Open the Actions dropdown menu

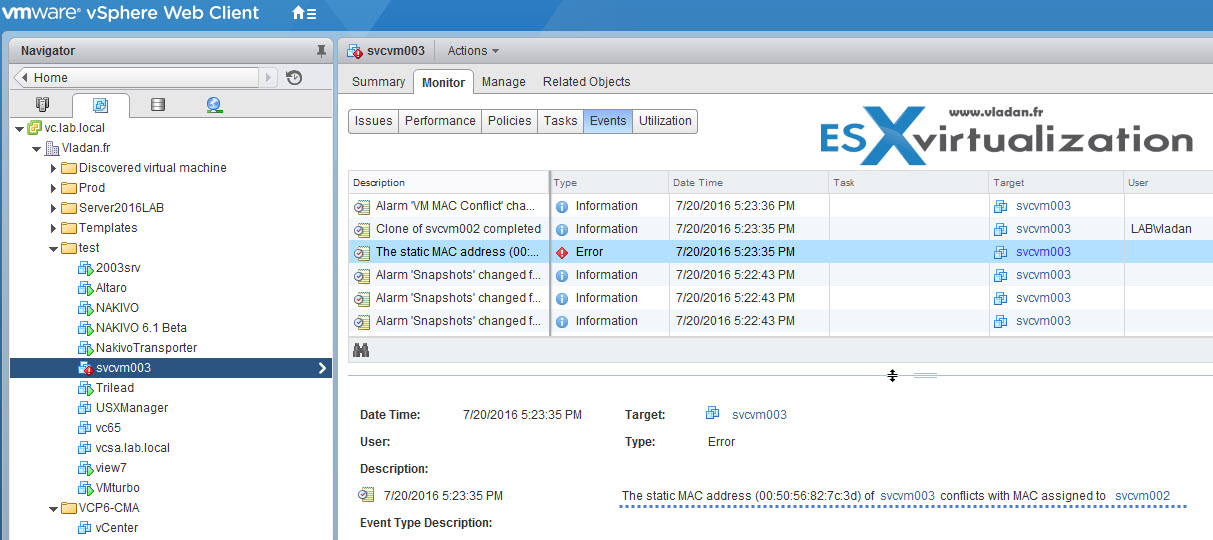[x=472, y=51]
